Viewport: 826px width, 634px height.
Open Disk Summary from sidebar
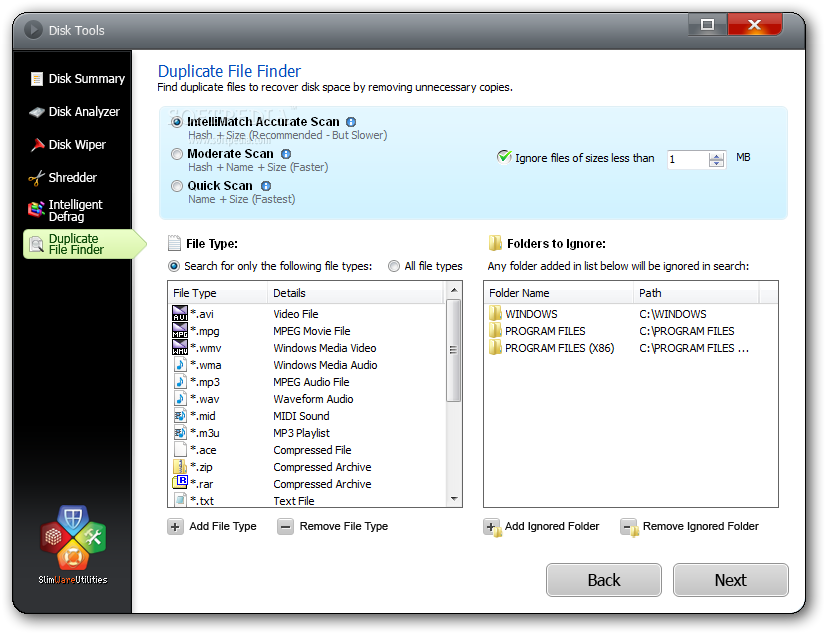(77, 78)
